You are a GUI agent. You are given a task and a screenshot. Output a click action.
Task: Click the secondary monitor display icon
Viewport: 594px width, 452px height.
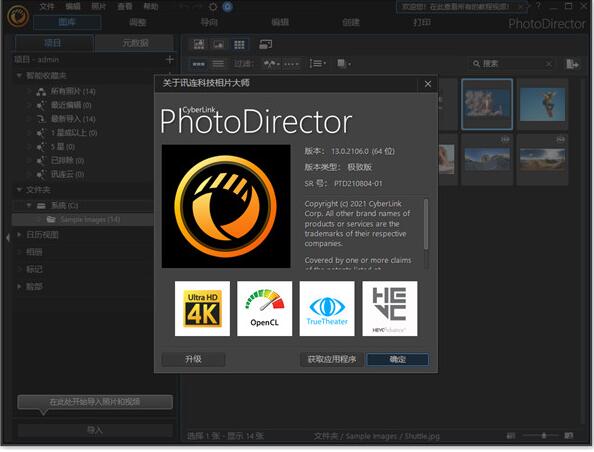click(x=265, y=44)
